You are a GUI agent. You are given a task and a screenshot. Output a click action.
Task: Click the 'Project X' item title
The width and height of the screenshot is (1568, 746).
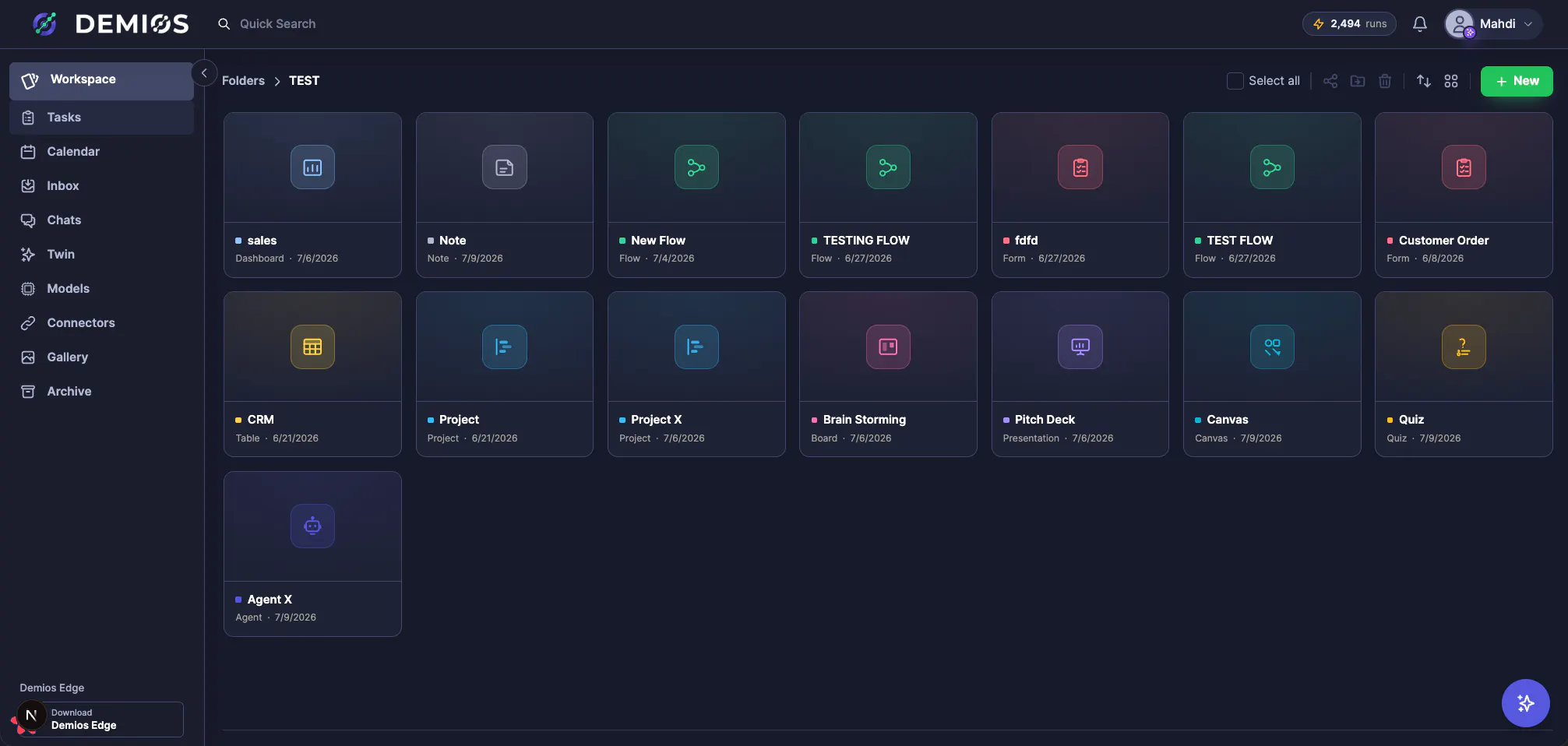point(656,420)
